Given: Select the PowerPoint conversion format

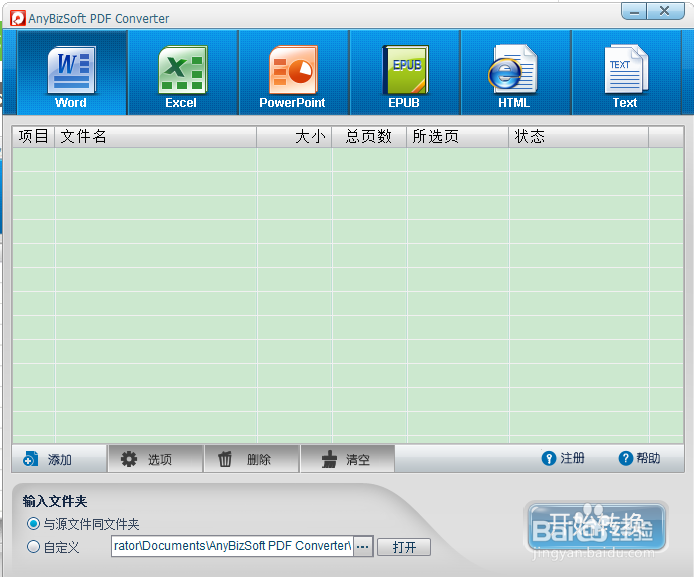Looking at the screenshot, I should pyautogui.click(x=294, y=73).
